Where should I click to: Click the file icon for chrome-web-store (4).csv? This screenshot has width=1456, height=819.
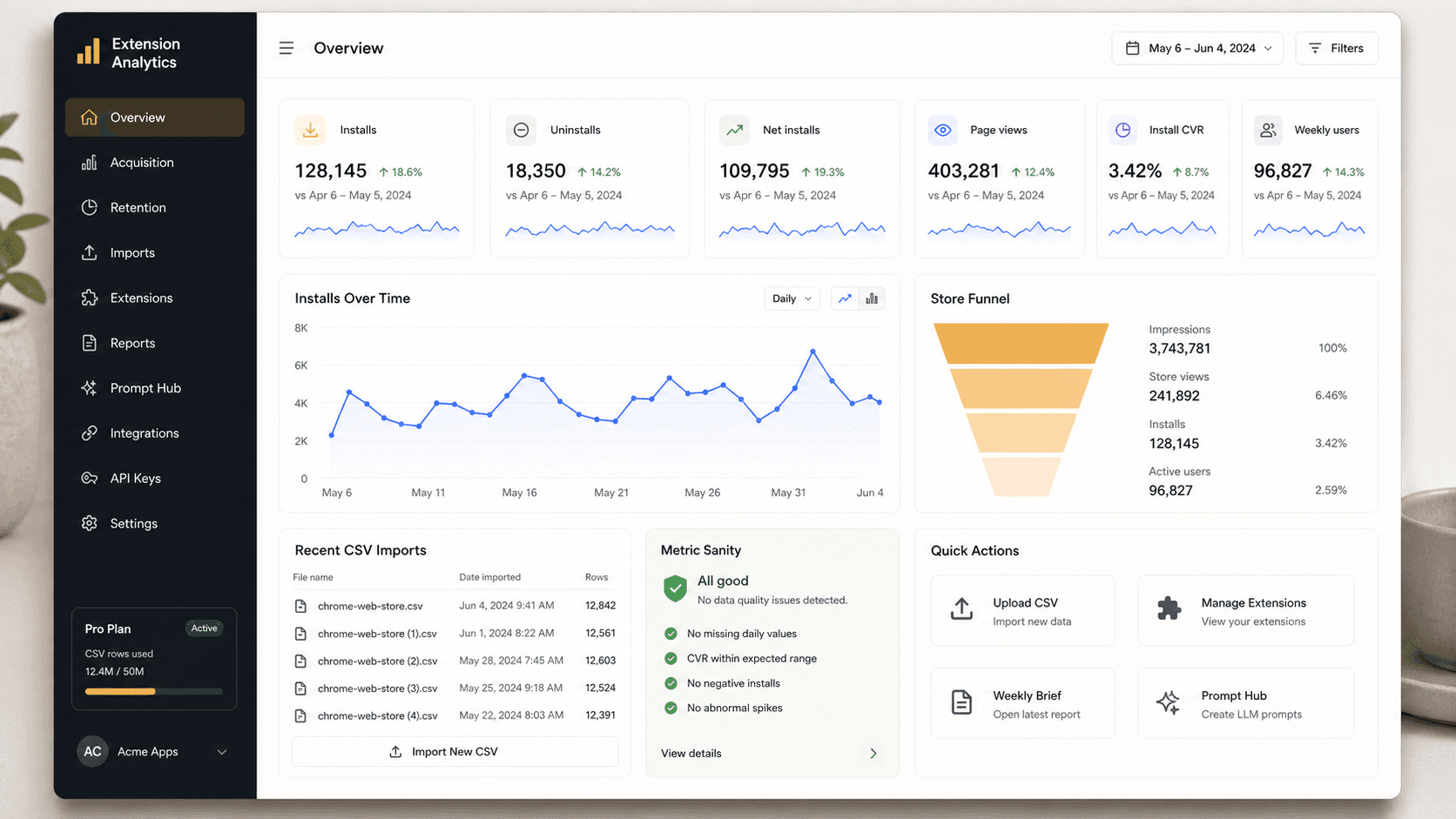(300, 715)
